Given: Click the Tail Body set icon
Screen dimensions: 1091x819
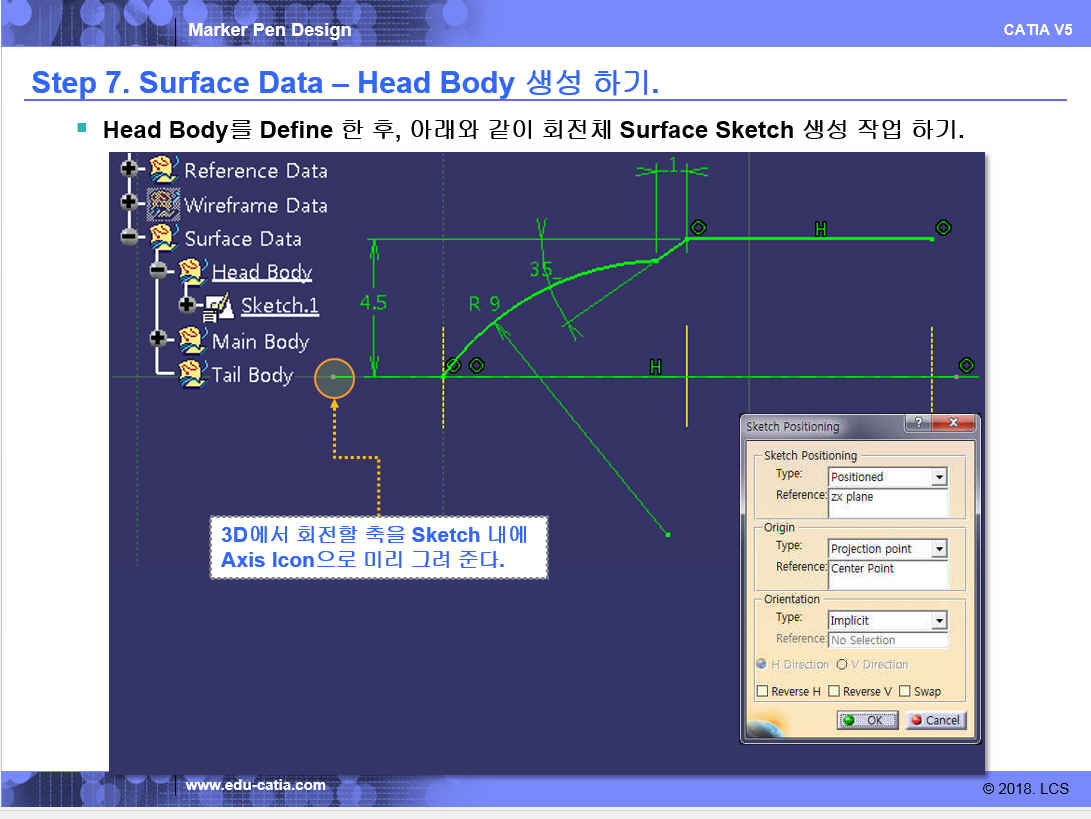Looking at the screenshot, I should 191,375.
